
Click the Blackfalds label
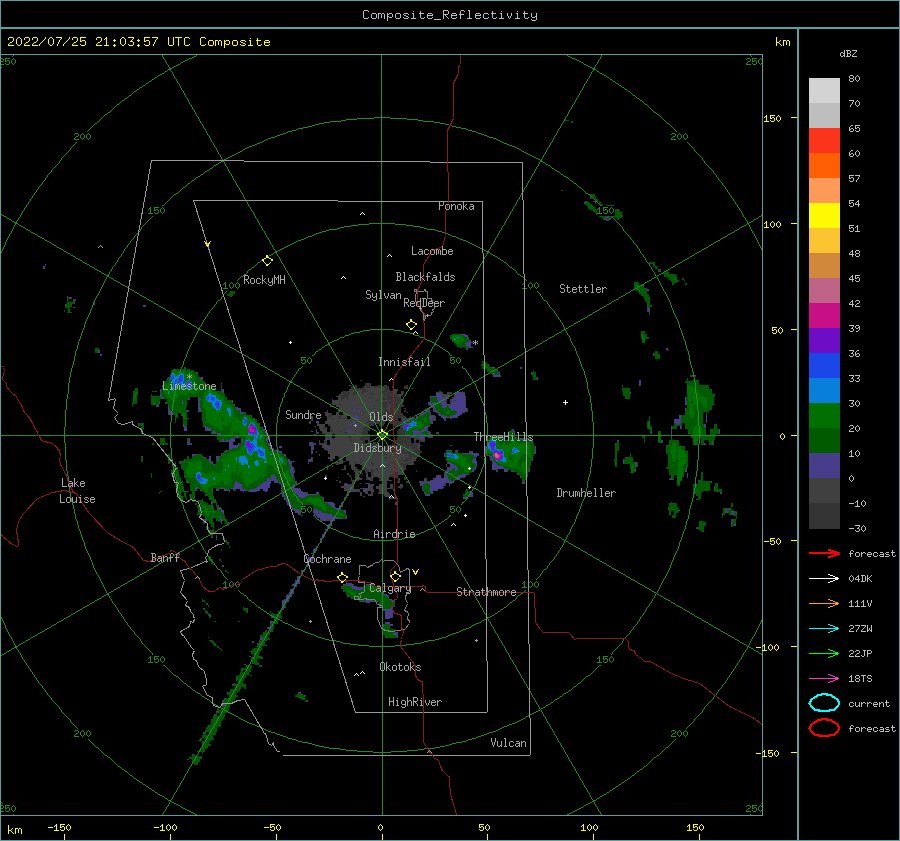425,277
